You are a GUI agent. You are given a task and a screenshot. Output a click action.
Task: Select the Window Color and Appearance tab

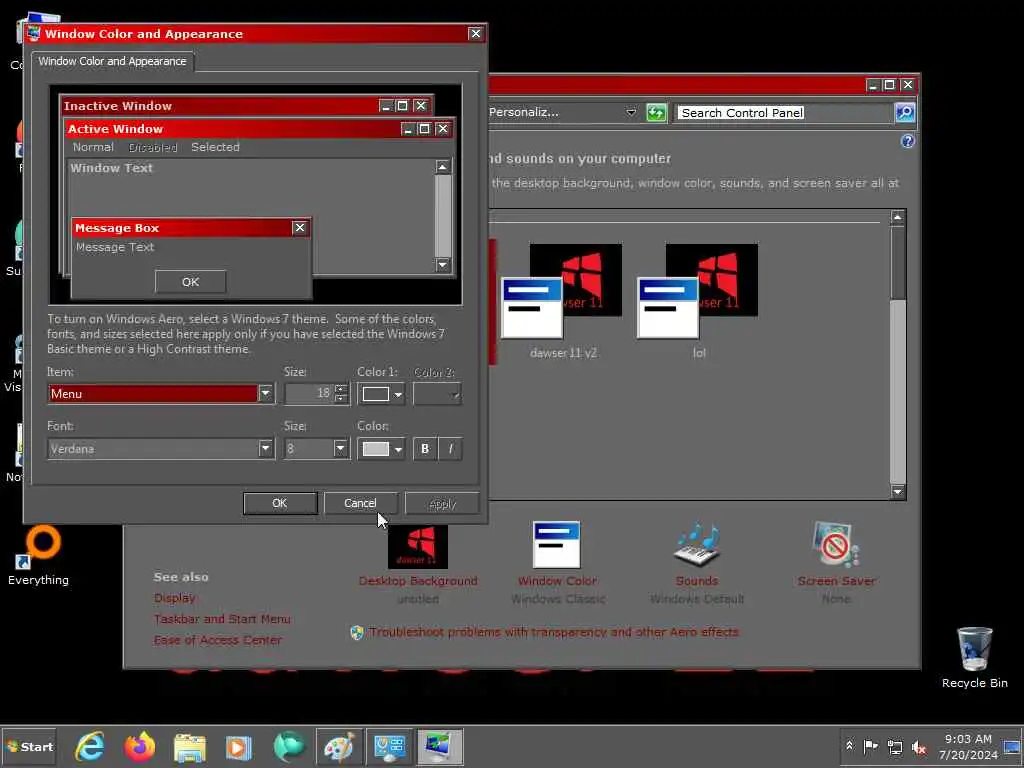(112, 61)
